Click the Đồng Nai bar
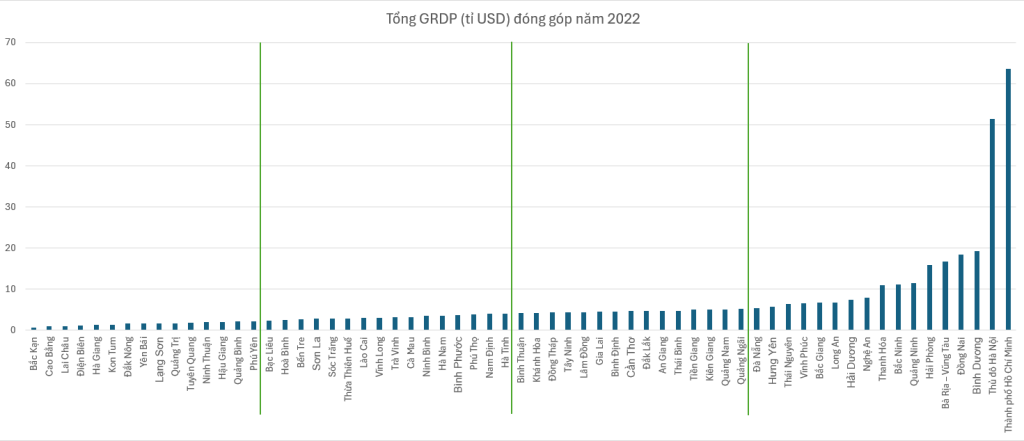Screen dimensions: 1024x441 tap(960, 292)
